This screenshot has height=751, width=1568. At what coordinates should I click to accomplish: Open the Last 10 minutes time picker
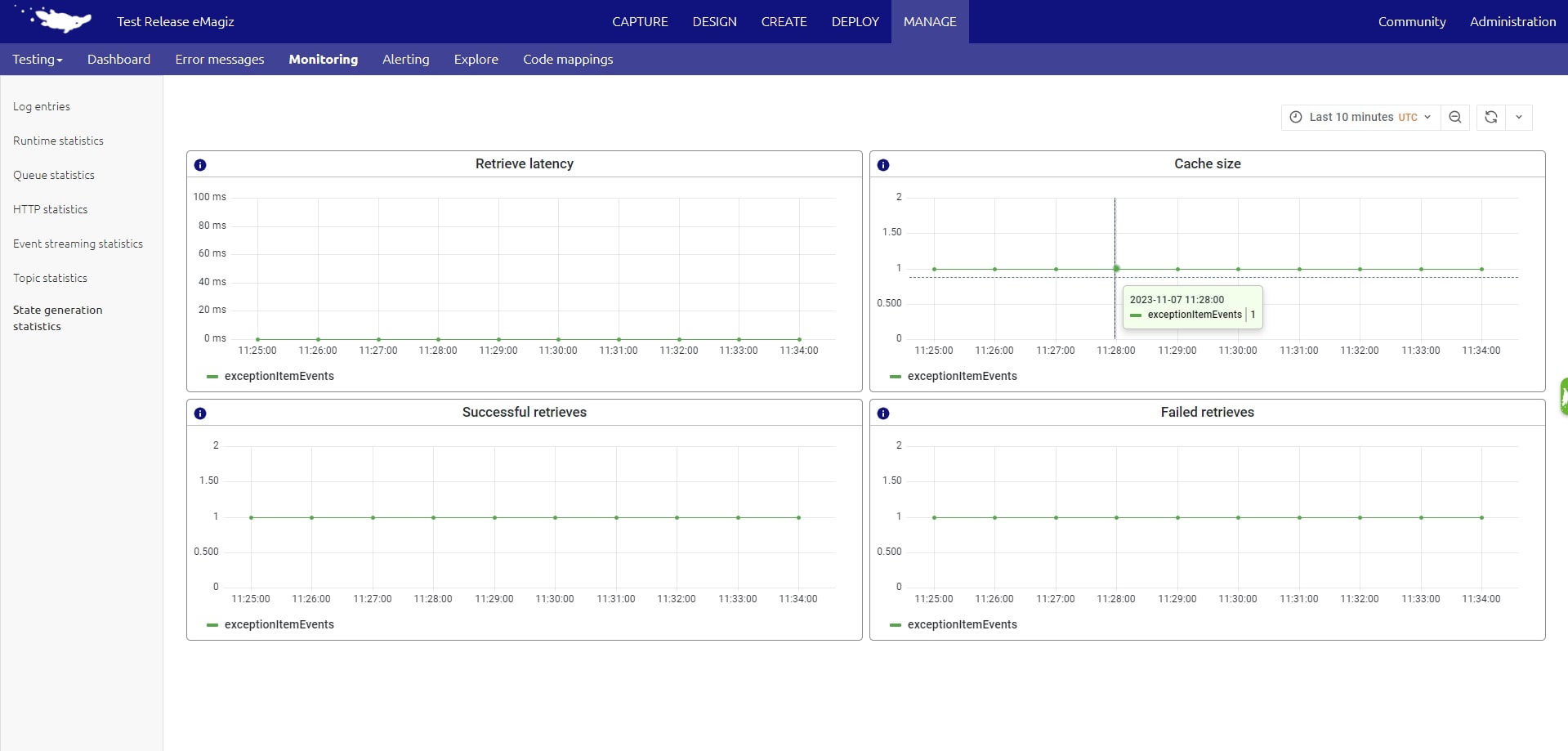coord(1360,118)
